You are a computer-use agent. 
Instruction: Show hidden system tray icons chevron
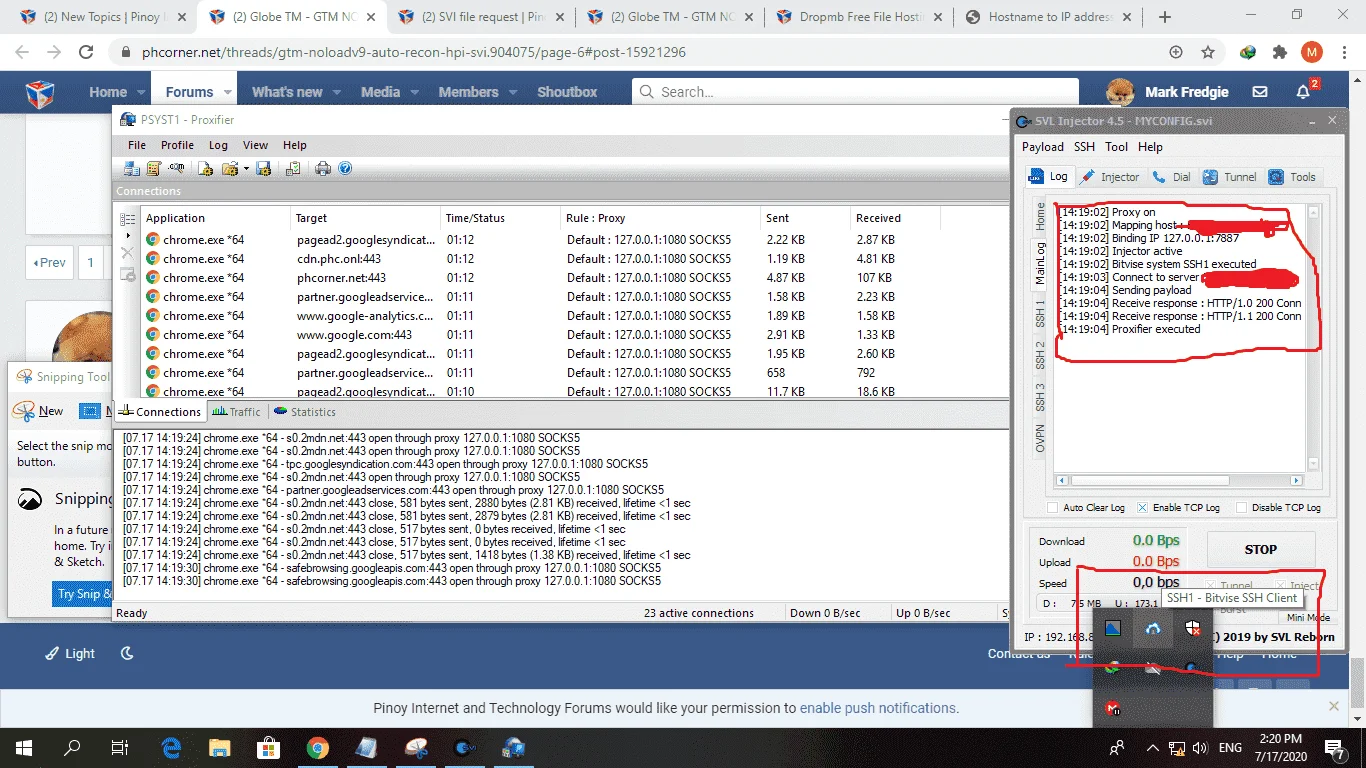point(1153,747)
